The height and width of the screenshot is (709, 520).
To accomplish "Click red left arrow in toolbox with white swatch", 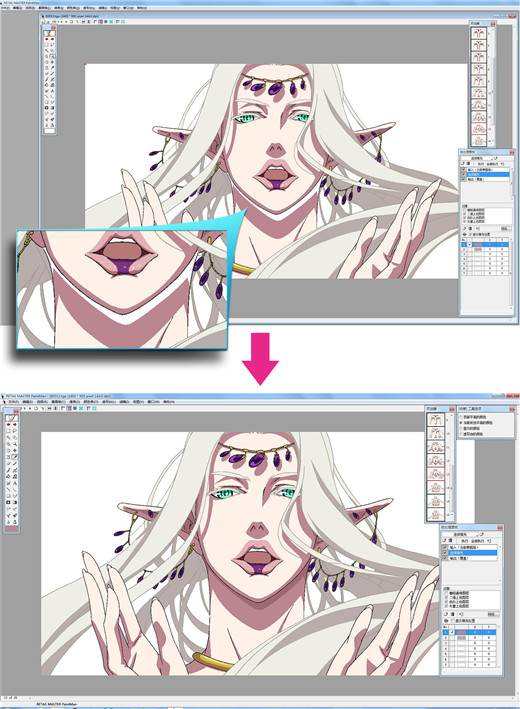I will (x=47, y=39).
